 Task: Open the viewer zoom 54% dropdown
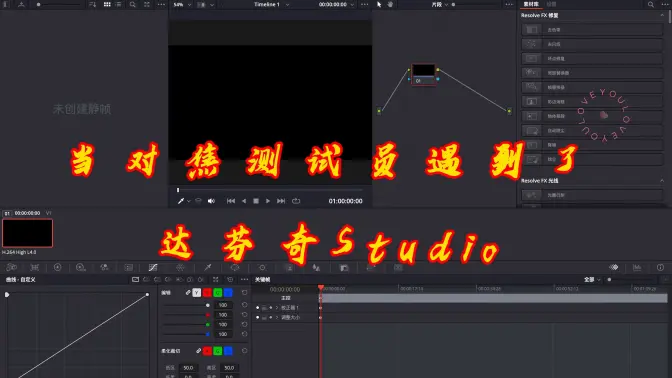click(182, 4)
